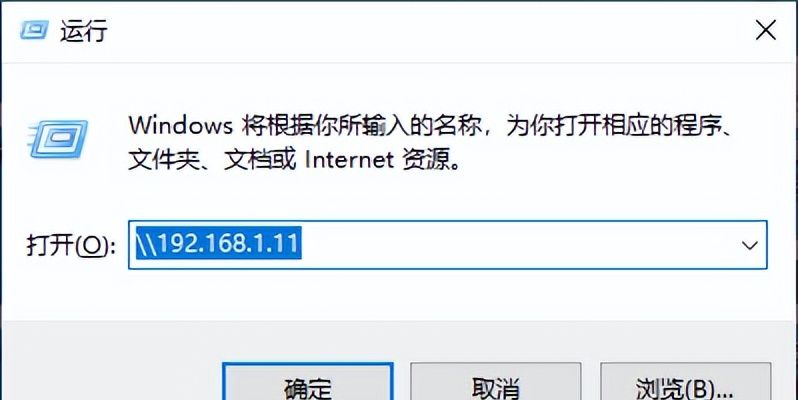Click the word Internet in the description

348,161
